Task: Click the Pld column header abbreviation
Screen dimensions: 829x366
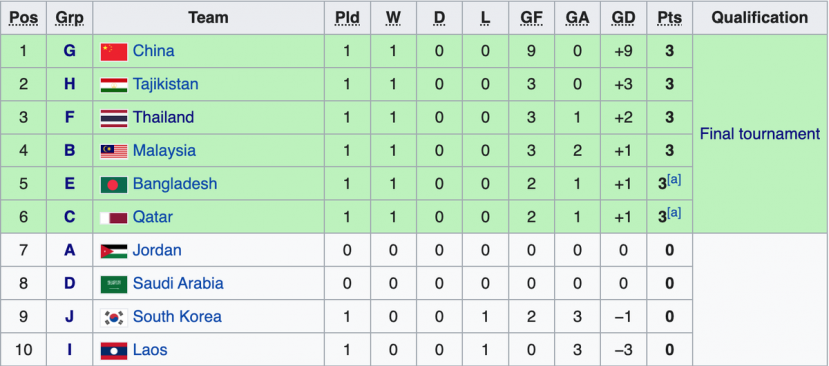Action: [347, 17]
